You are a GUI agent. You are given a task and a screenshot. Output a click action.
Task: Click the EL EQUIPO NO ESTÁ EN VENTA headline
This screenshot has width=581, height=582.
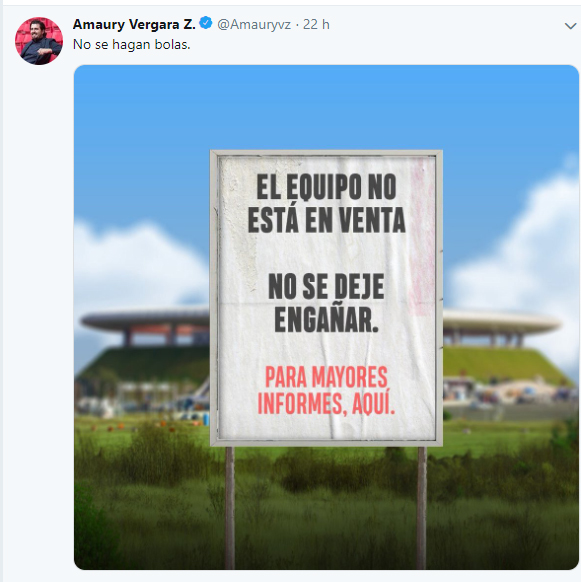(x=326, y=203)
